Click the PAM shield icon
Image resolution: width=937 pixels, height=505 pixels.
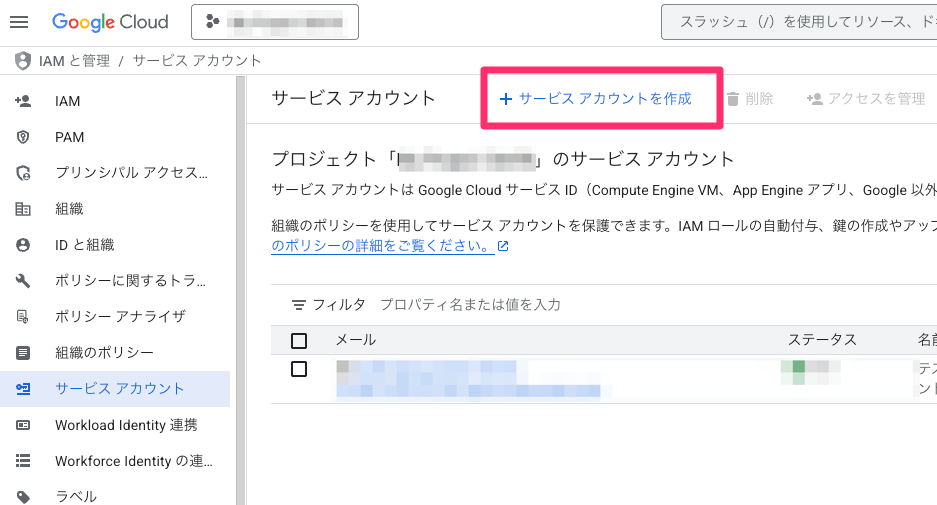click(23, 137)
